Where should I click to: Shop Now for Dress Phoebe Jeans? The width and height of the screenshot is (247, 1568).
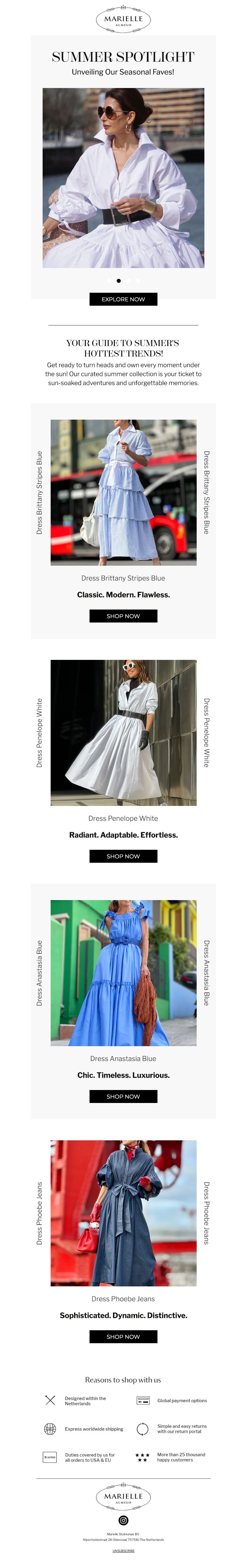click(x=124, y=1337)
